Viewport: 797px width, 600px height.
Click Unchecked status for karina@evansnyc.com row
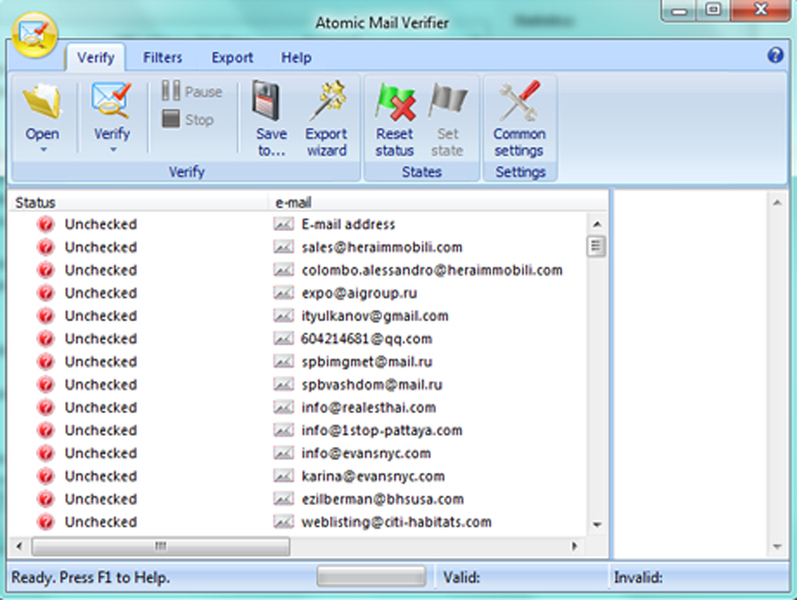pyautogui.click(x=101, y=476)
